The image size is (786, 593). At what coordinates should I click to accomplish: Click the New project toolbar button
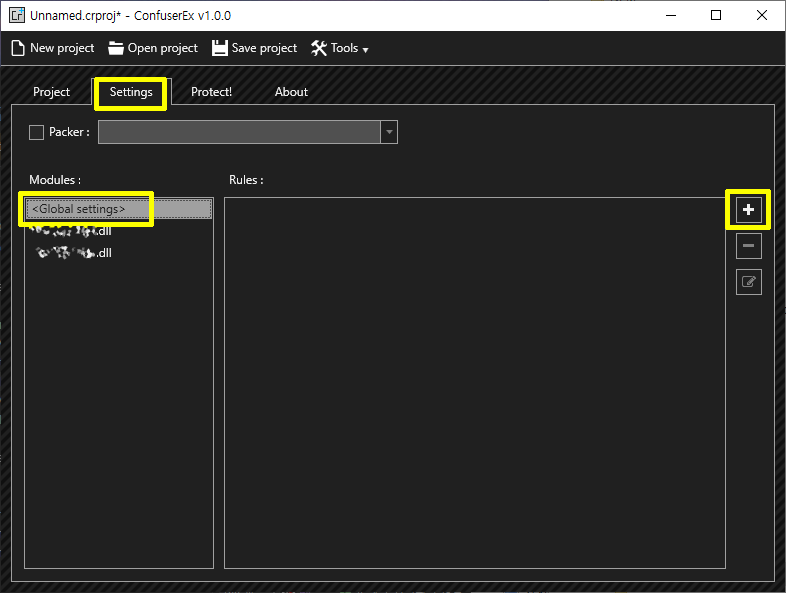tap(53, 48)
